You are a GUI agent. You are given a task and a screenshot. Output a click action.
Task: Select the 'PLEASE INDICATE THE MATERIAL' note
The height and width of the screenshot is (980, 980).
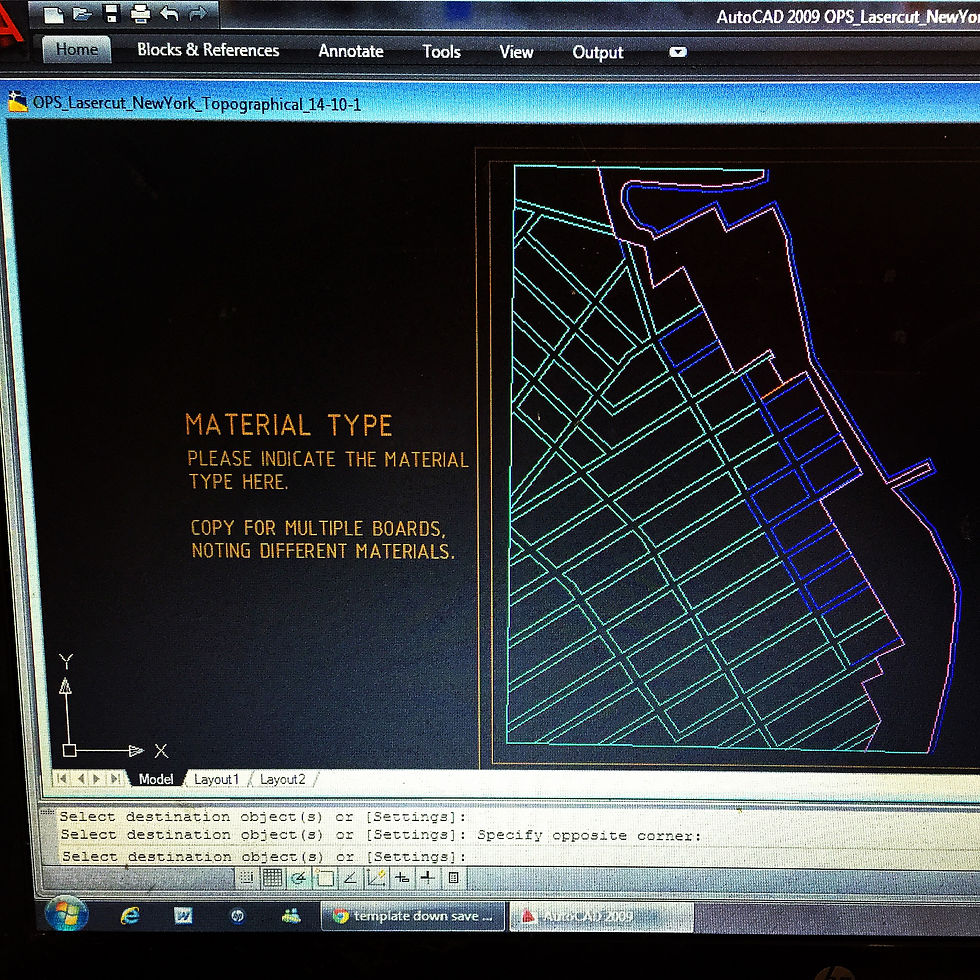click(x=328, y=459)
